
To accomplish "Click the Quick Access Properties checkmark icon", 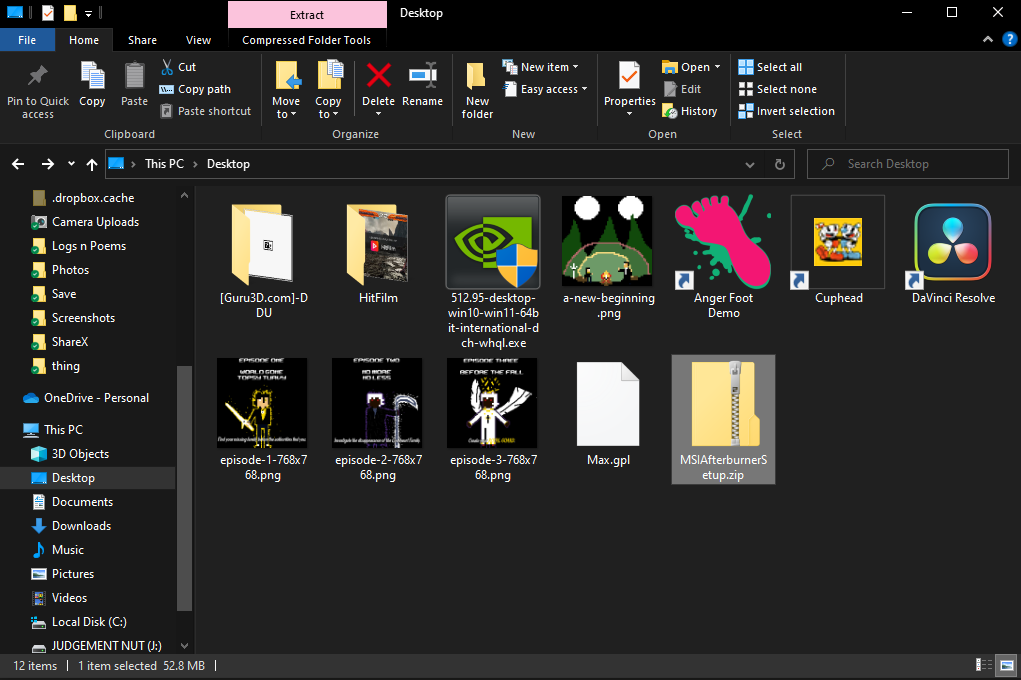I will pyautogui.click(x=48, y=13).
